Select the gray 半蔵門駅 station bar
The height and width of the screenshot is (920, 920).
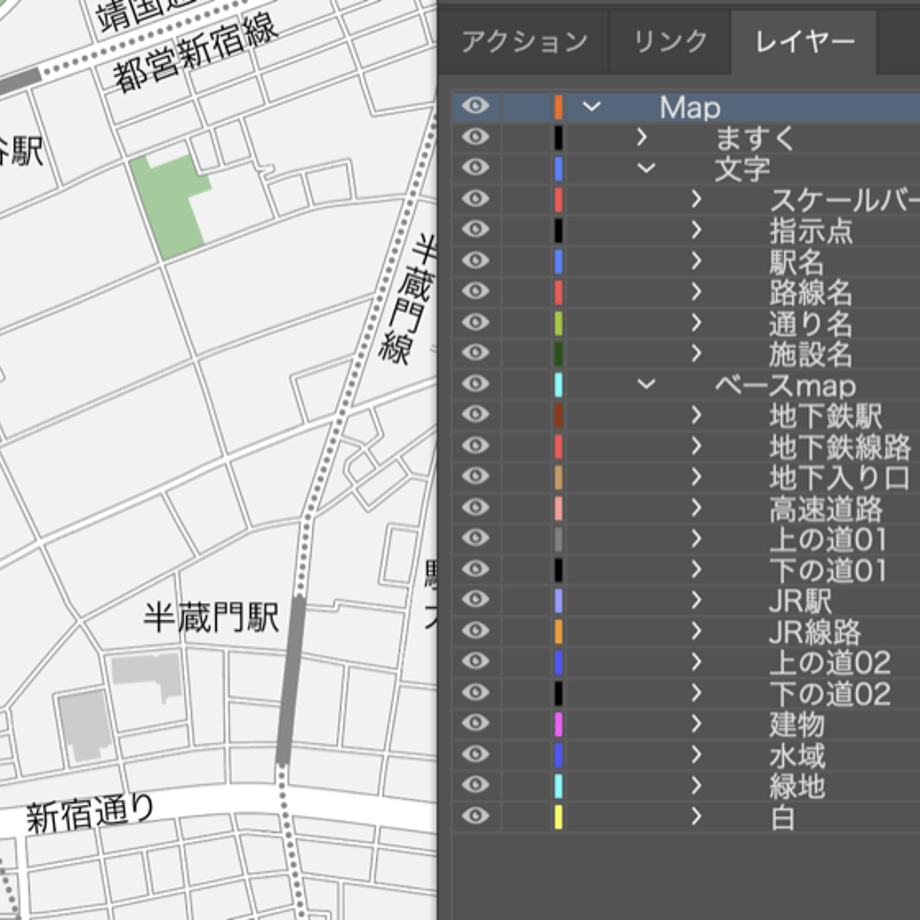click(x=290, y=680)
